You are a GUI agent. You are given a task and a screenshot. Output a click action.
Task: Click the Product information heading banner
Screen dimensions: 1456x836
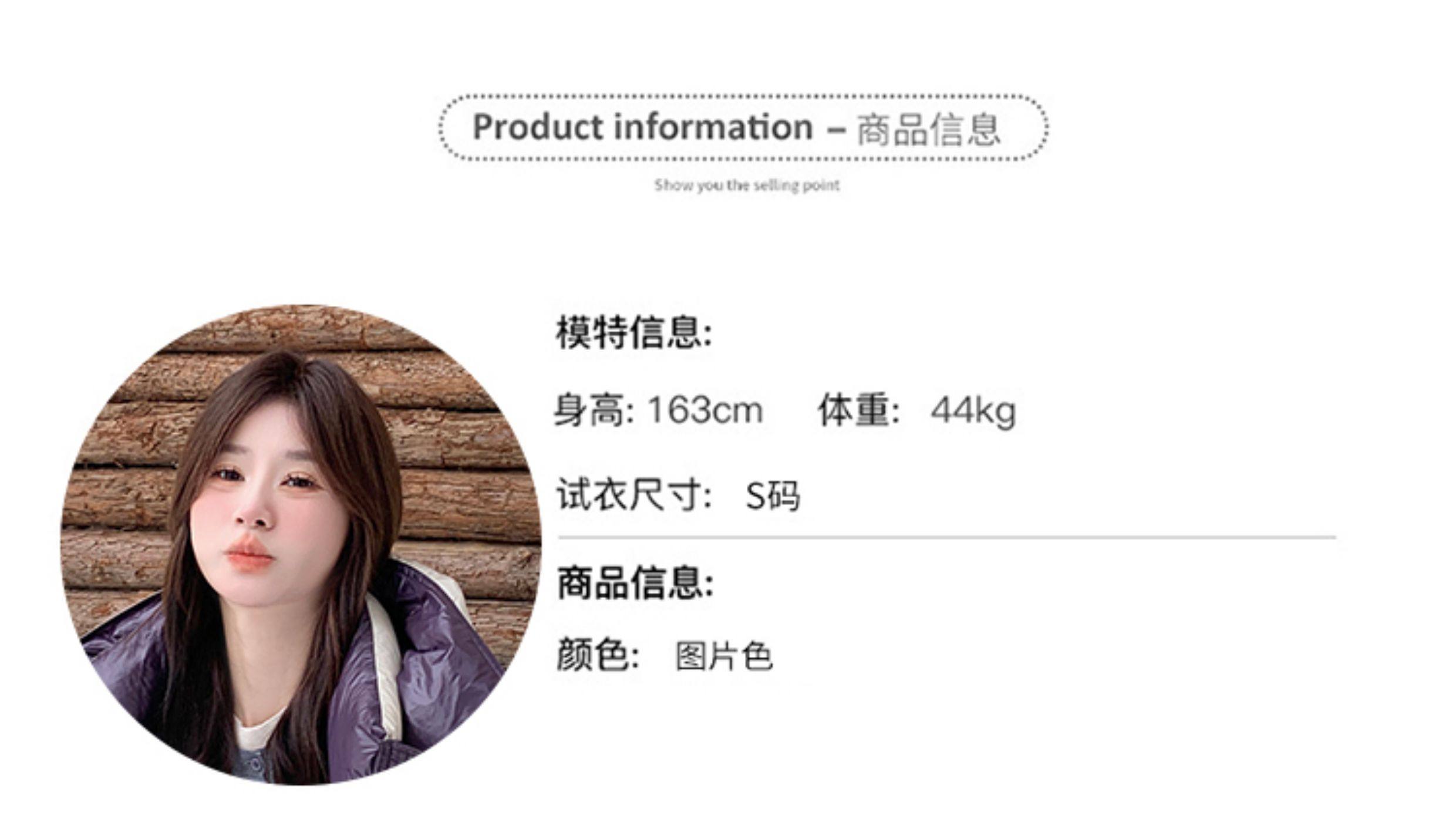(743, 127)
